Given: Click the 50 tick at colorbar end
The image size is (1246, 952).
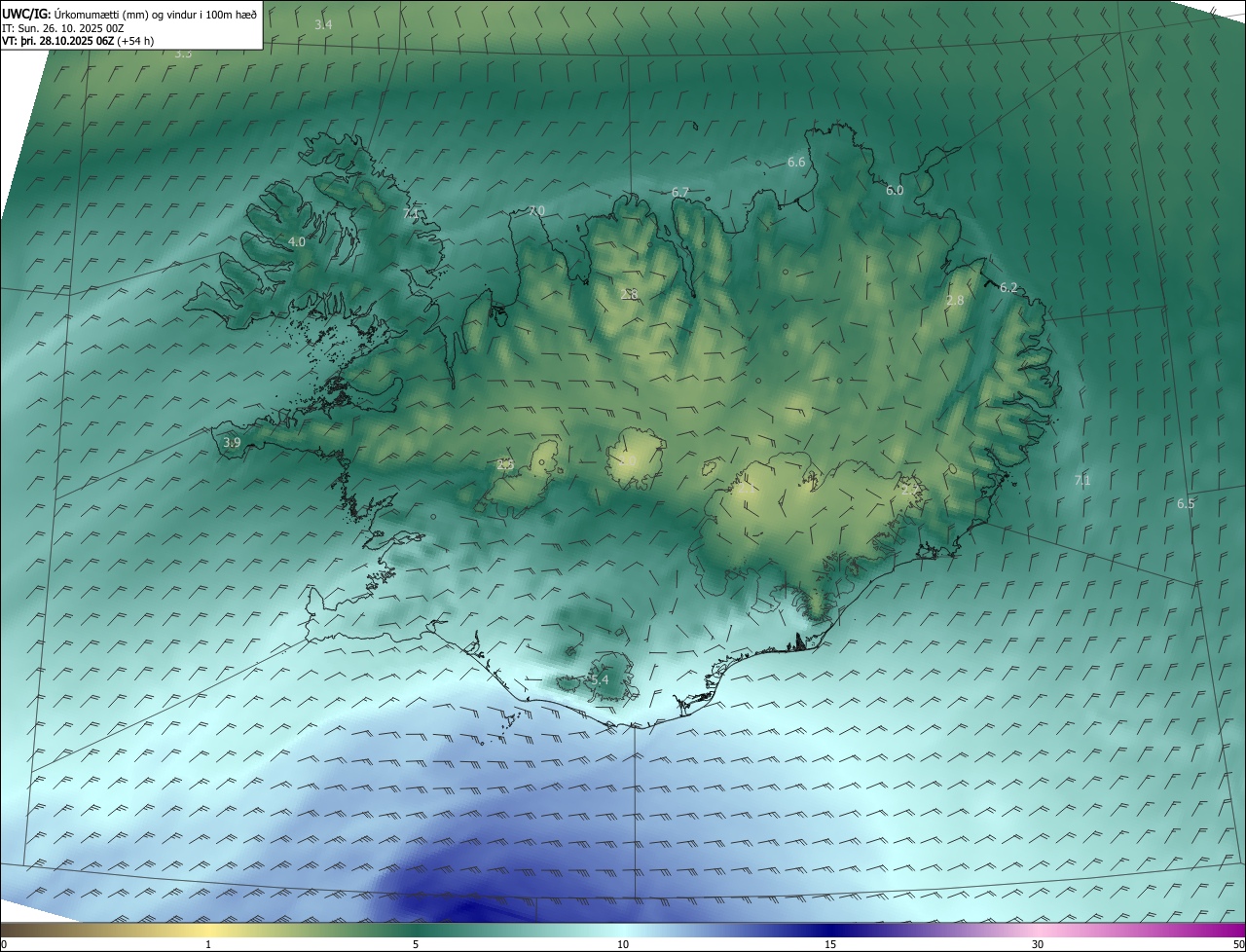Looking at the screenshot, I should pyautogui.click(x=1238, y=944).
